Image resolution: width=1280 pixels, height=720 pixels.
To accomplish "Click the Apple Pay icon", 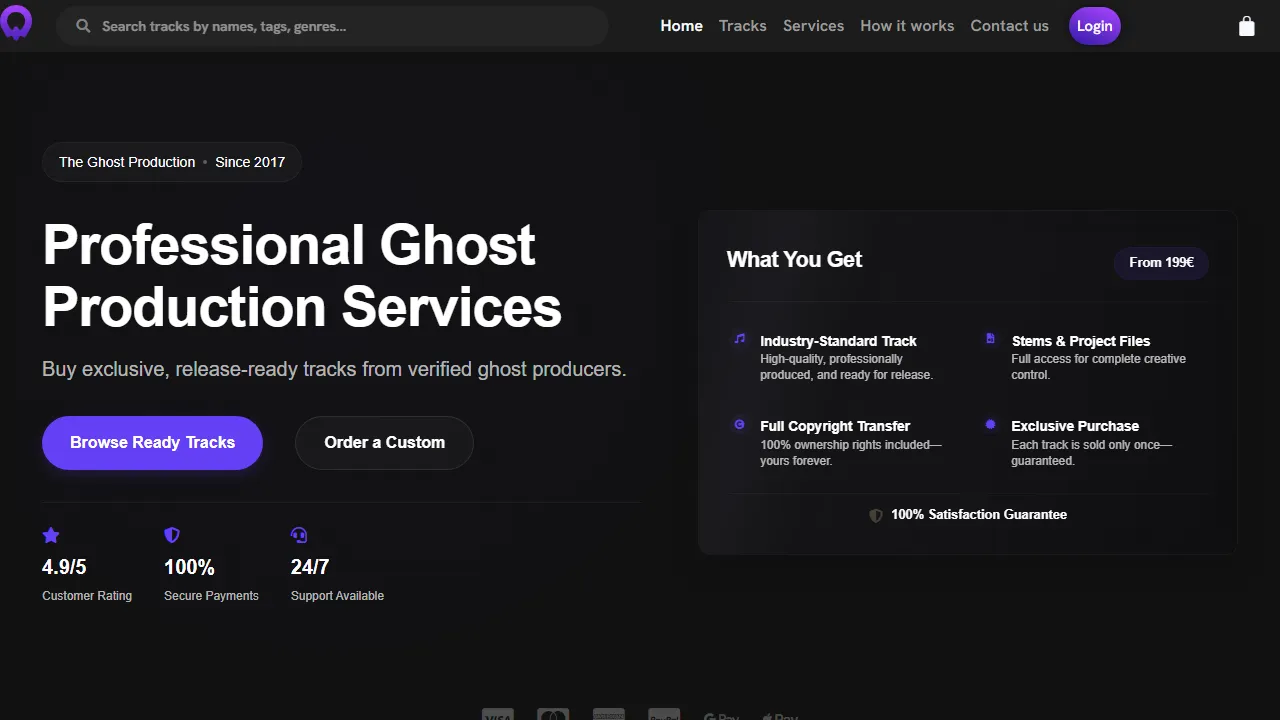I will (x=780, y=714).
